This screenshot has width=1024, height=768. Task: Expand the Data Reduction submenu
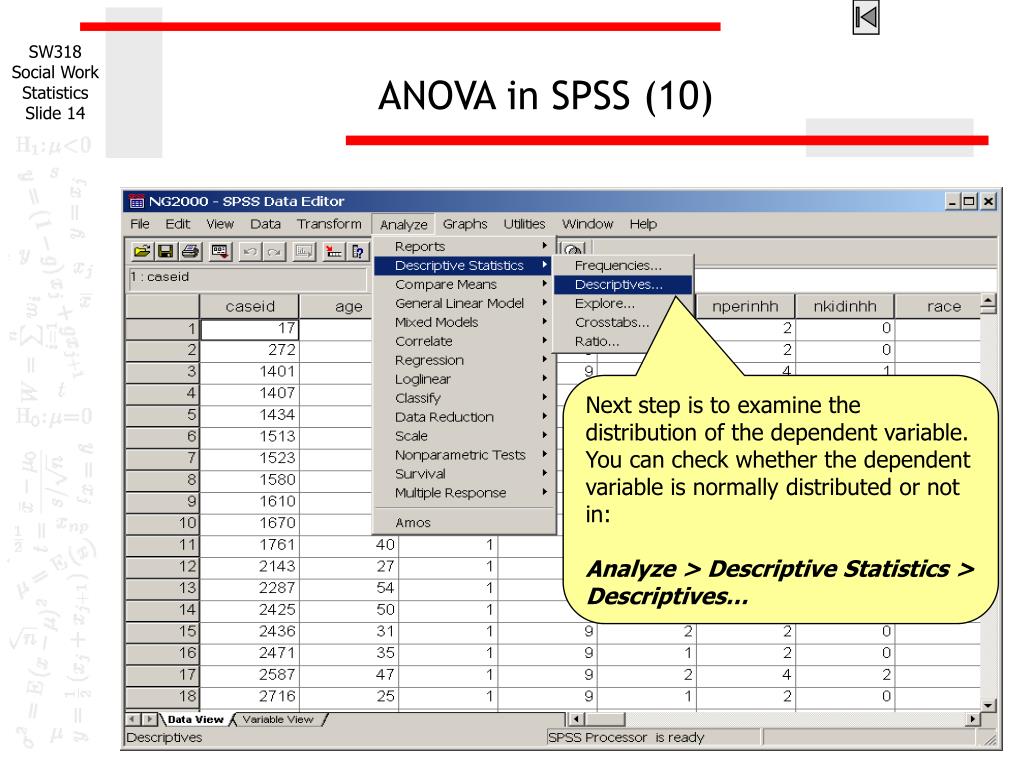(x=464, y=417)
